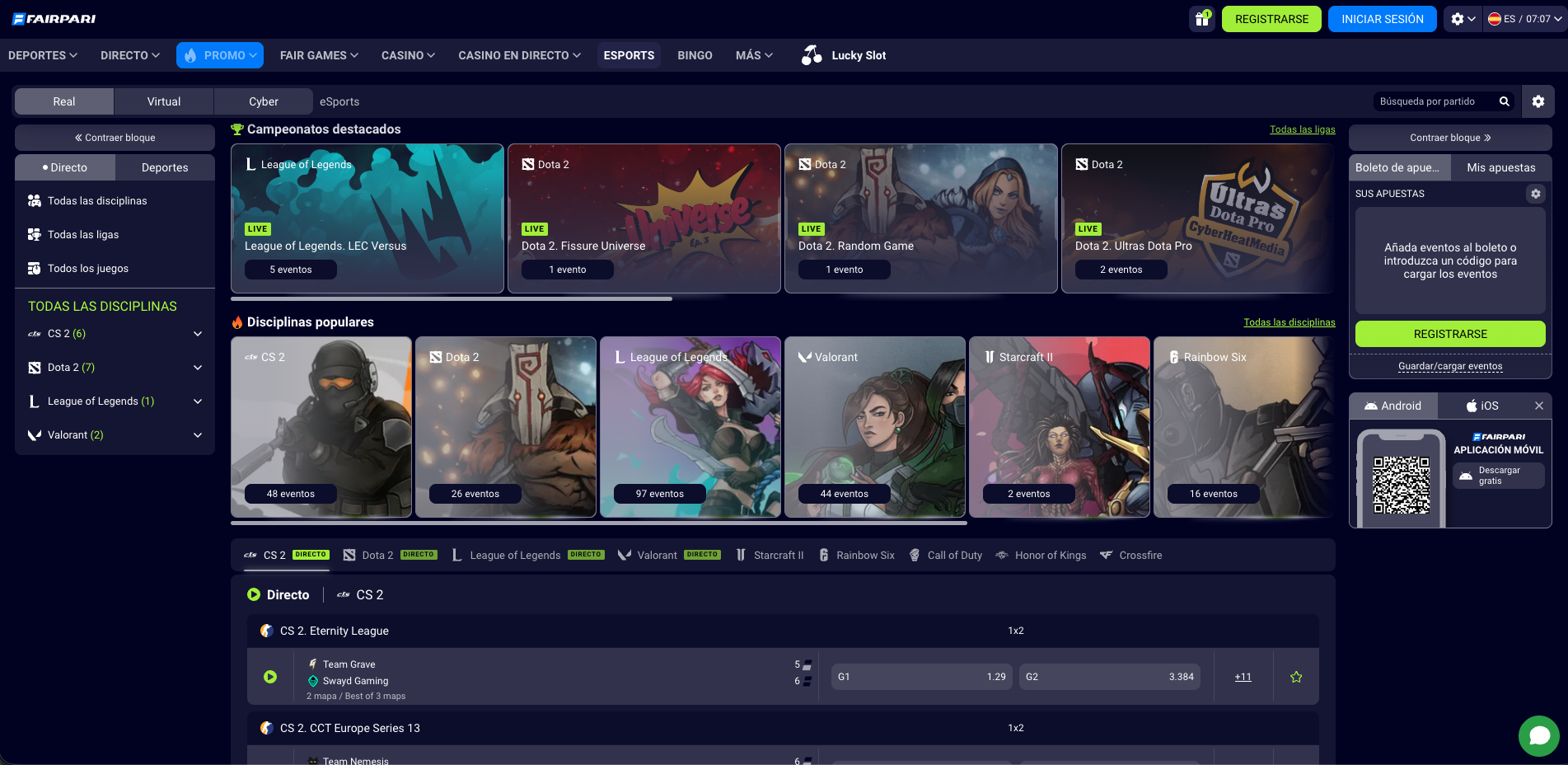The width and height of the screenshot is (1568, 765).
Task: Favorite the Team Grave match star
Action: tap(1296, 677)
